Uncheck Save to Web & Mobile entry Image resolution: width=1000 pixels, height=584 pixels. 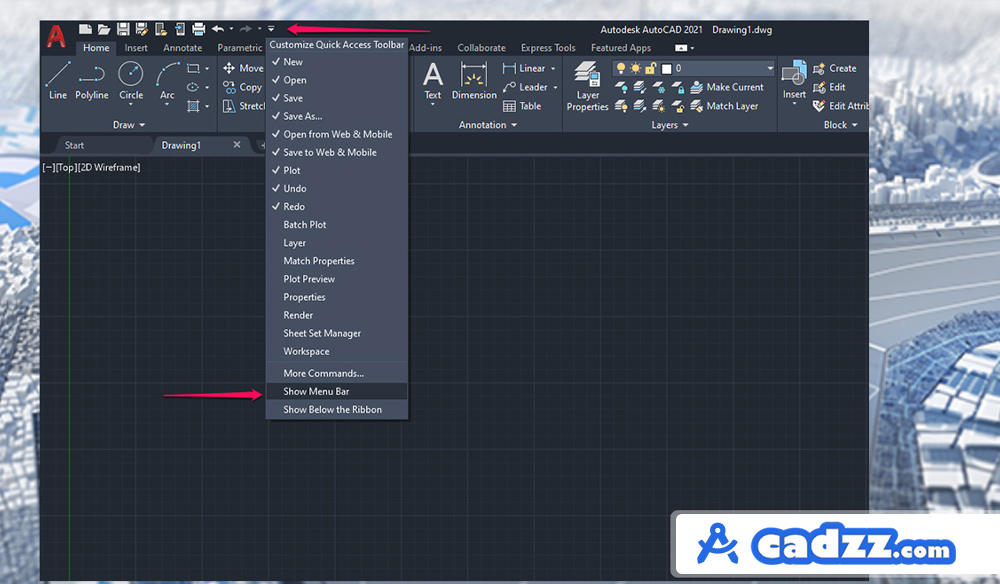point(337,152)
